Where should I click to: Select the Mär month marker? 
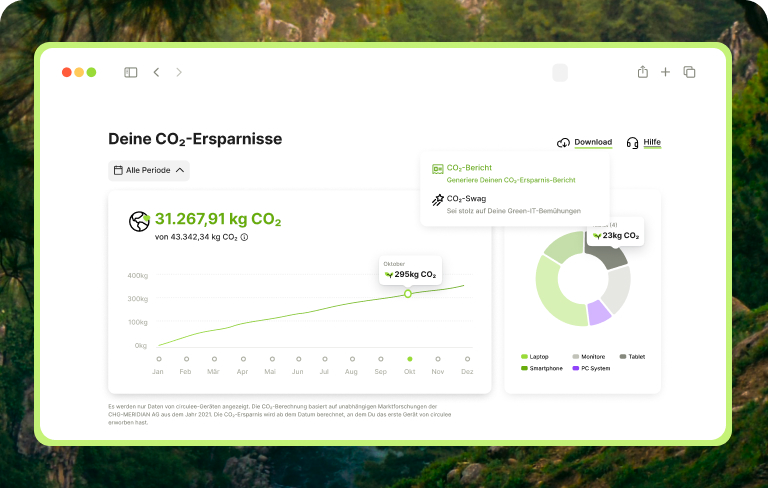tap(214, 359)
